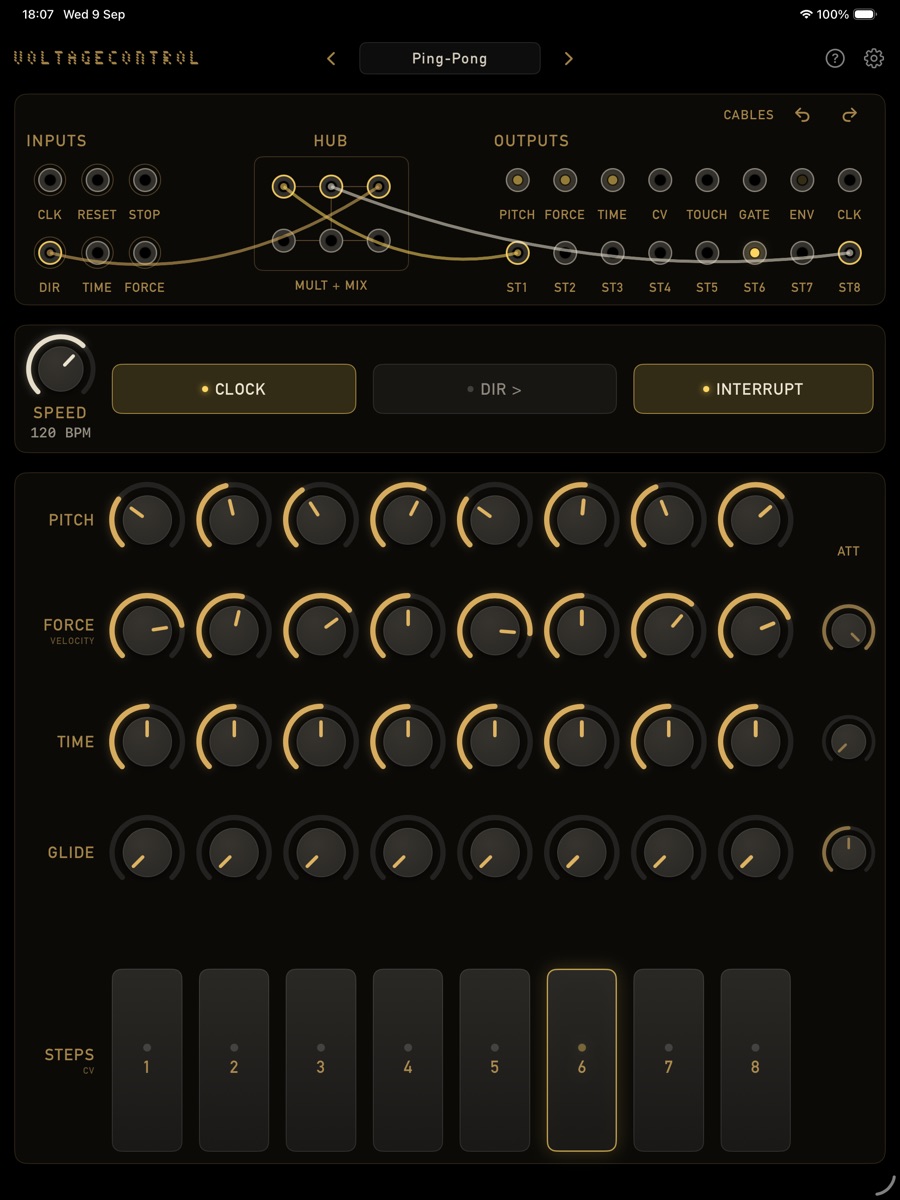Screen dimensions: 900x1200
Task: Activate step 8 pad
Action: coord(756,1060)
